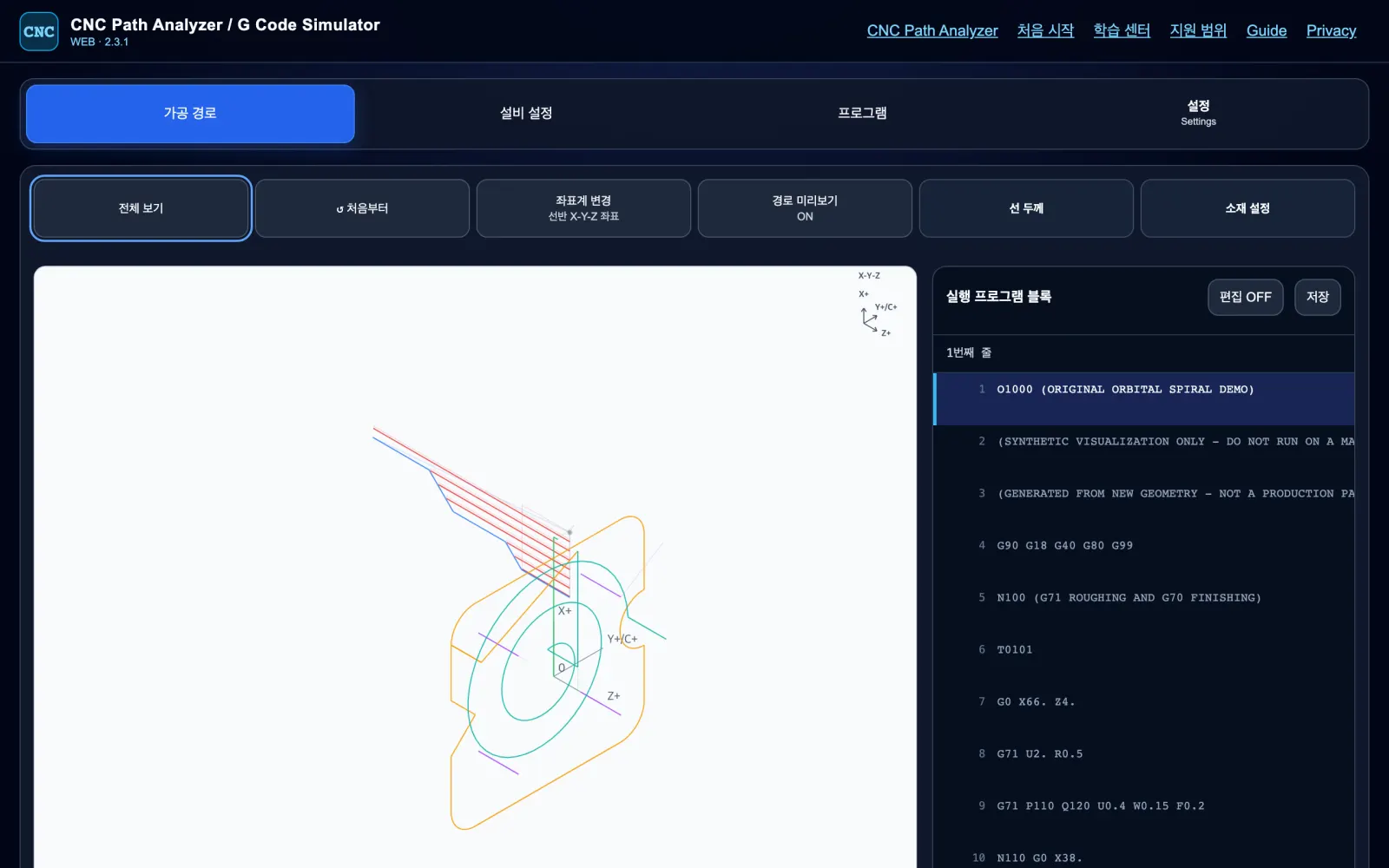Viewport: 1389px width, 868px height.
Task: Select line 10 N110 G0 X38.
Action: pyautogui.click(x=1143, y=857)
